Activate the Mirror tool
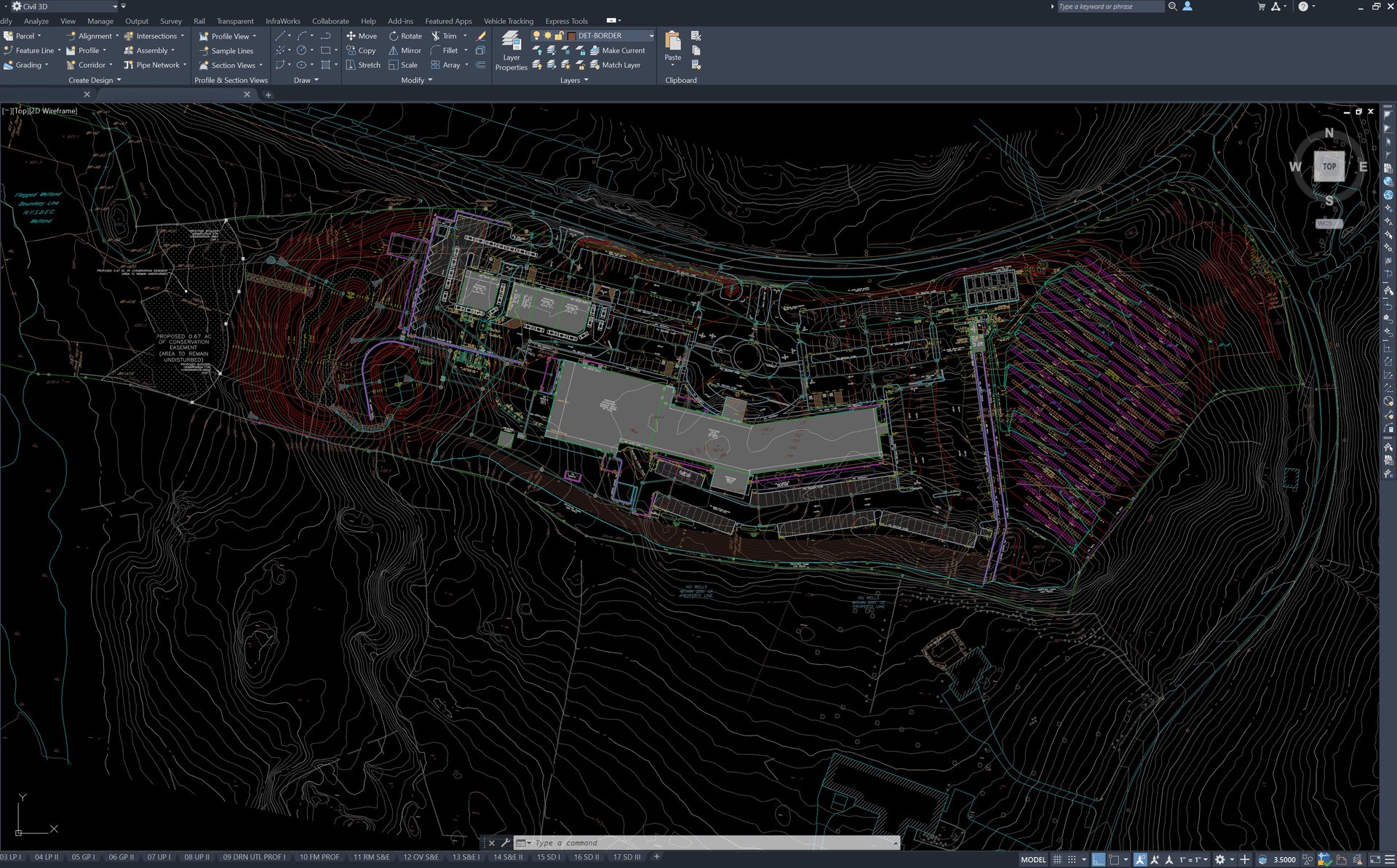This screenshot has width=1397, height=868. coord(405,50)
